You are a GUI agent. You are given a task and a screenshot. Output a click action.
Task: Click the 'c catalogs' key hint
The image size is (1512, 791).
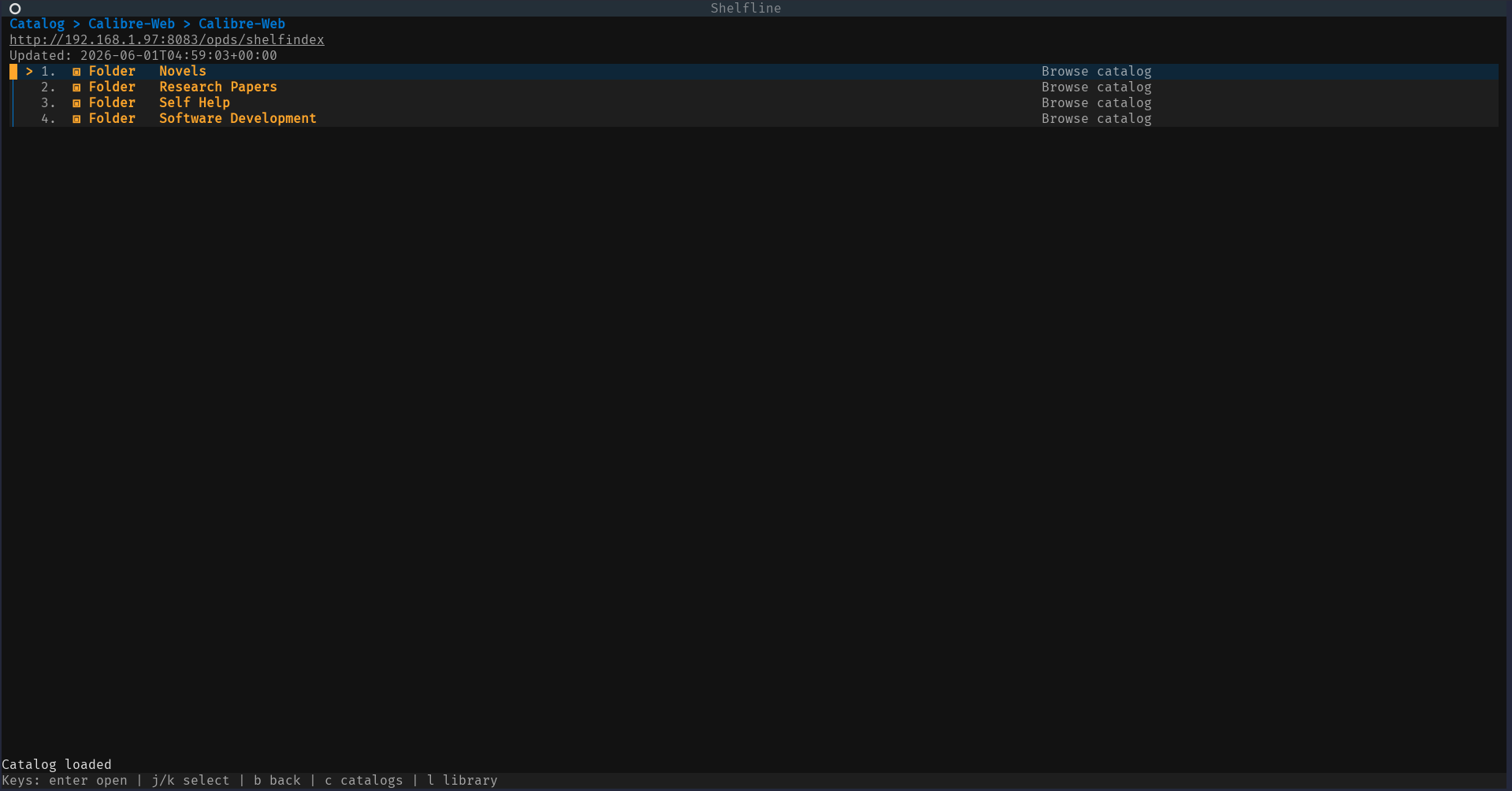point(364,780)
